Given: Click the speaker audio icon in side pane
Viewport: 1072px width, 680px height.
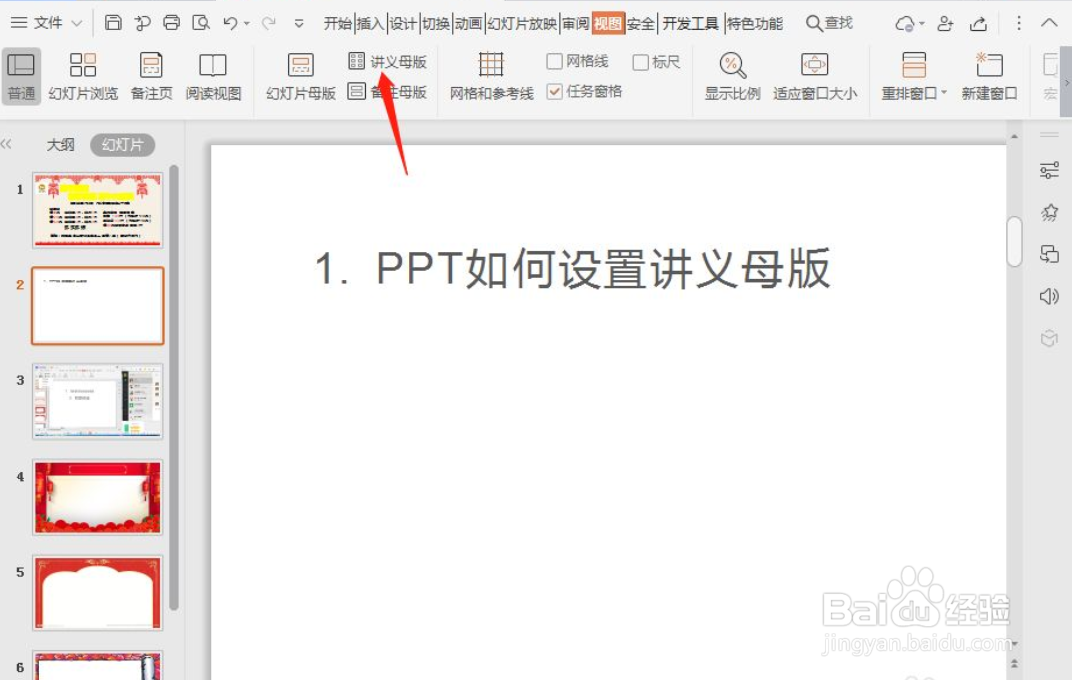Looking at the screenshot, I should [1049, 296].
